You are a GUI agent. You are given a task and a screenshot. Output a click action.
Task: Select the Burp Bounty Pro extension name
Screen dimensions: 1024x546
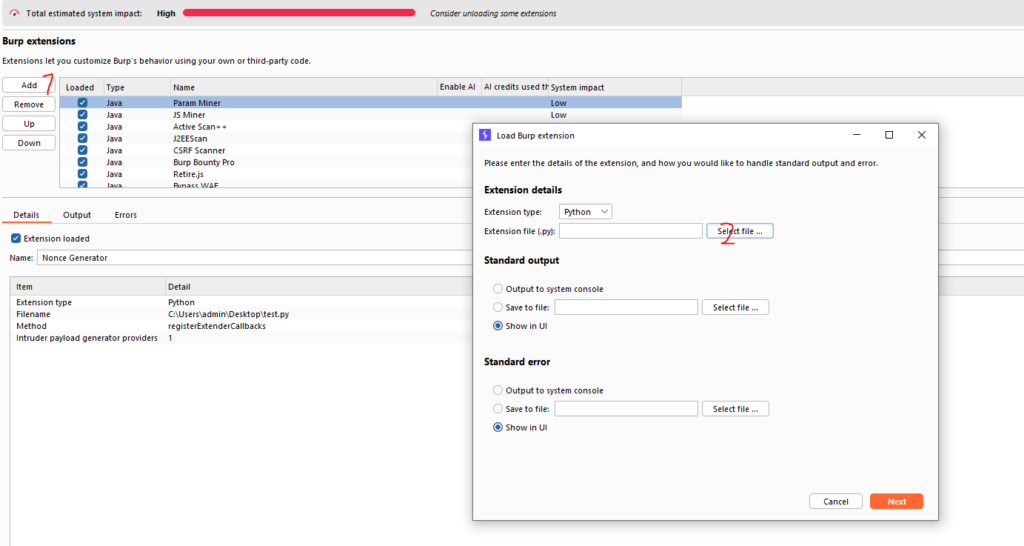(204, 162)
